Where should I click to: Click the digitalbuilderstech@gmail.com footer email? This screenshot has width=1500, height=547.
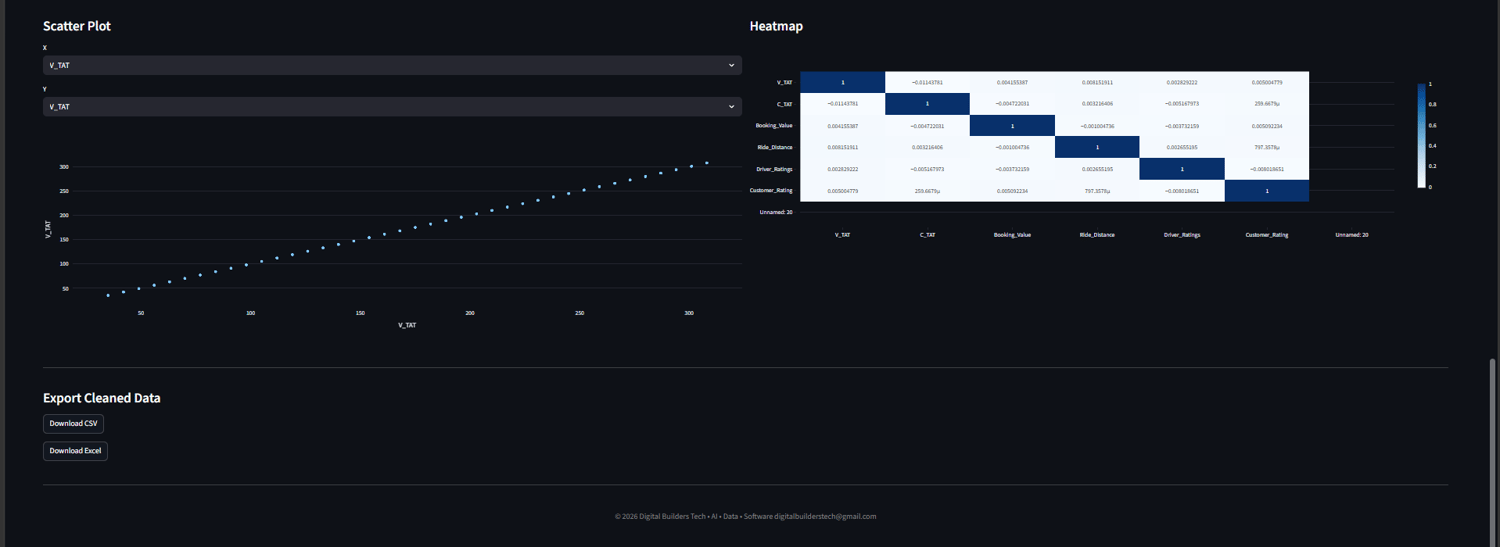[x=825, y=516]
